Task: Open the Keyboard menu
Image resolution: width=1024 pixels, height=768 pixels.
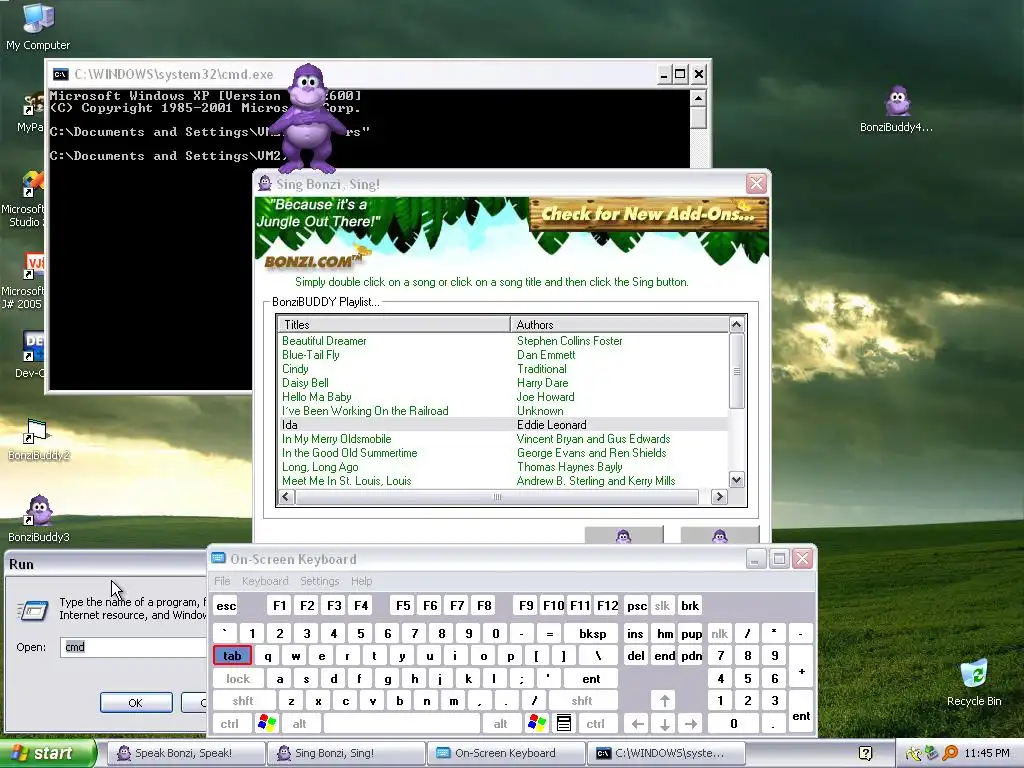Action: tap(265, 581)
